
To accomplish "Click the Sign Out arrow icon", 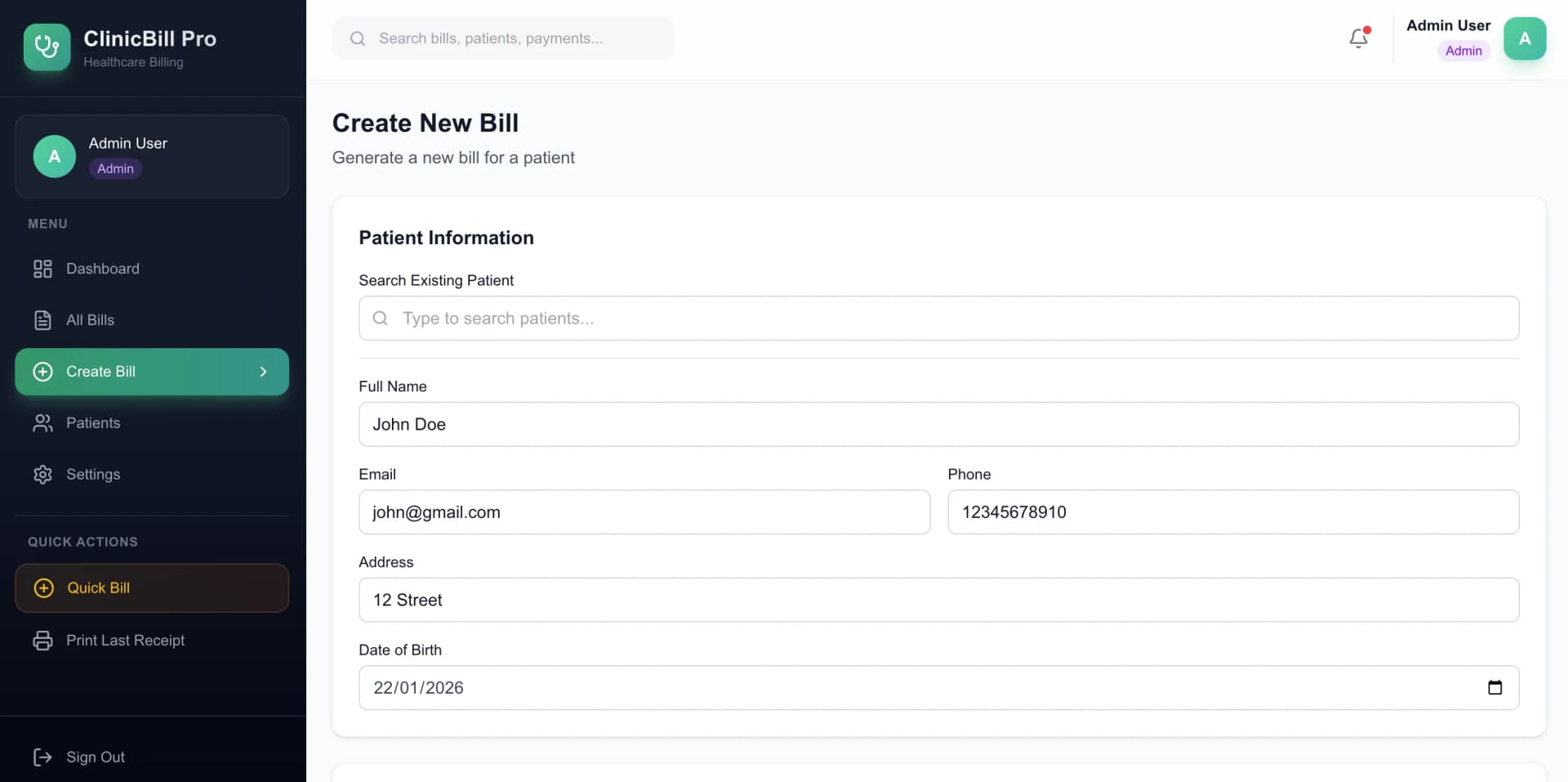I will 42,757.
